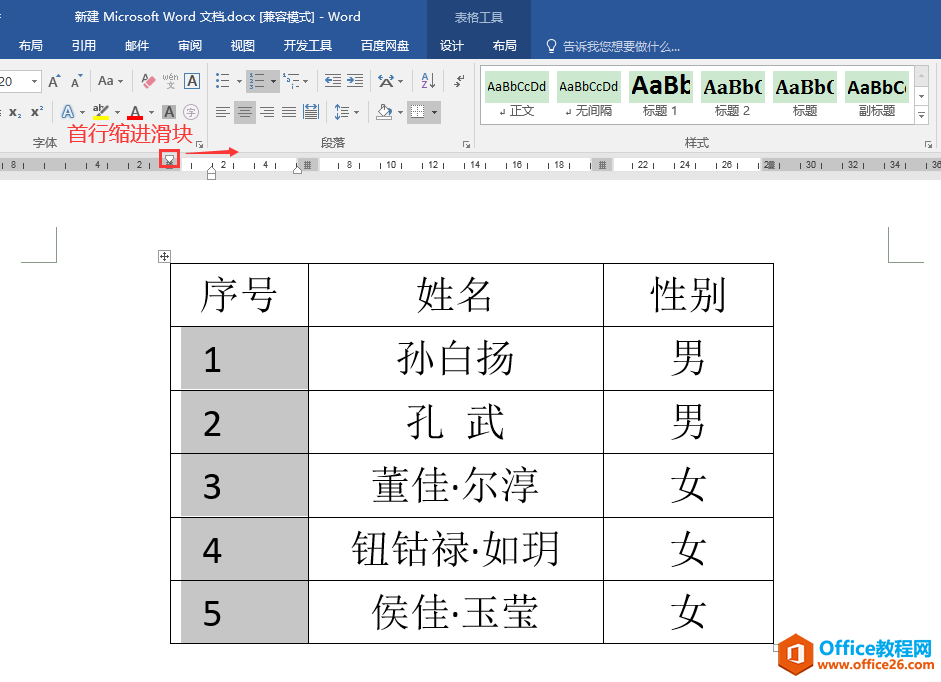Switch to the 审阅 tab
This screenshot has width=941, height=682.
190,46
